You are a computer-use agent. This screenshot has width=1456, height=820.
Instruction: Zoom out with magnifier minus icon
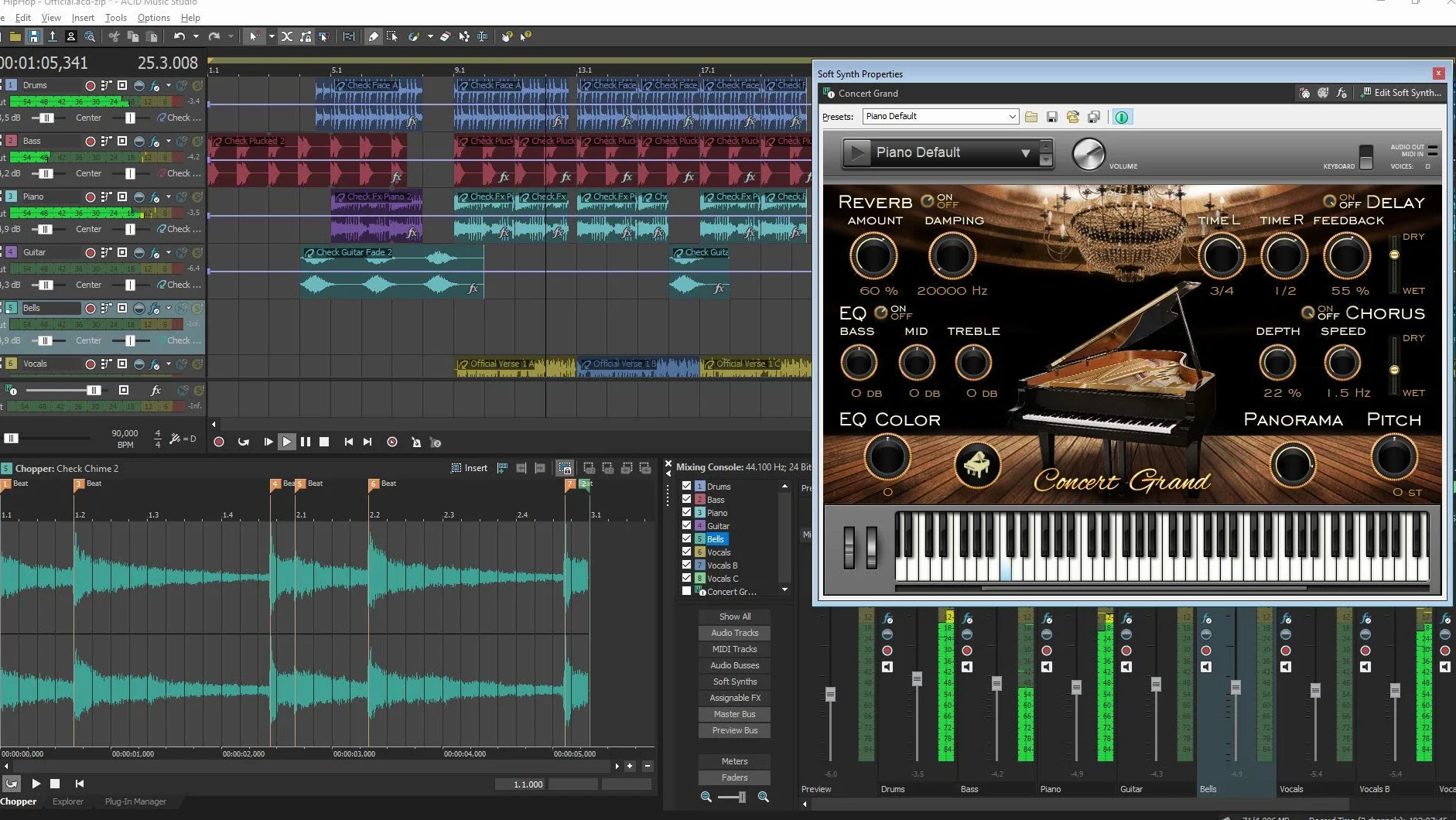tap(706, 797)
